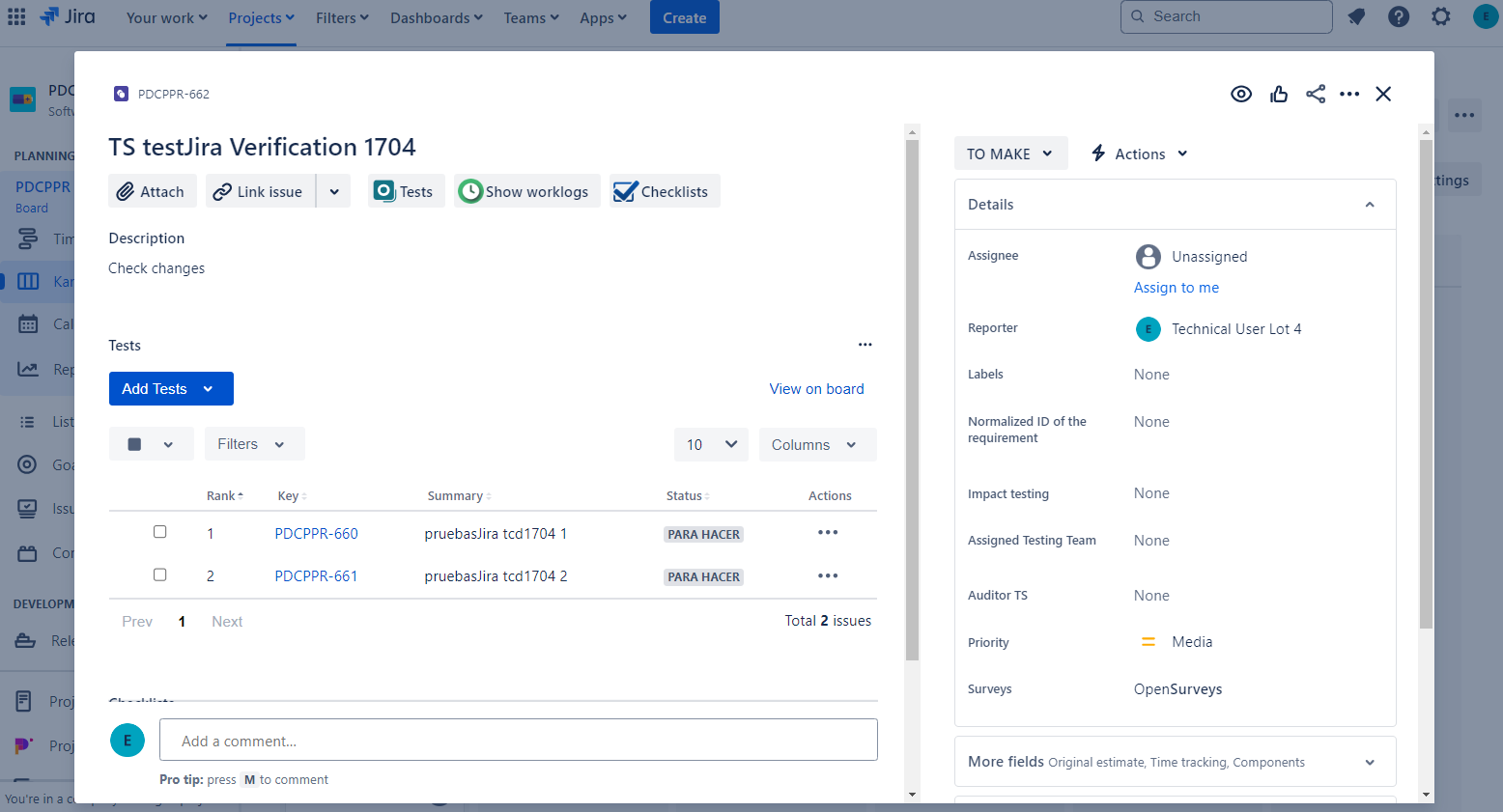1503x812 pixels.
Task: Open the notifications bell in the top bar
Action: tap(1356, 17)
